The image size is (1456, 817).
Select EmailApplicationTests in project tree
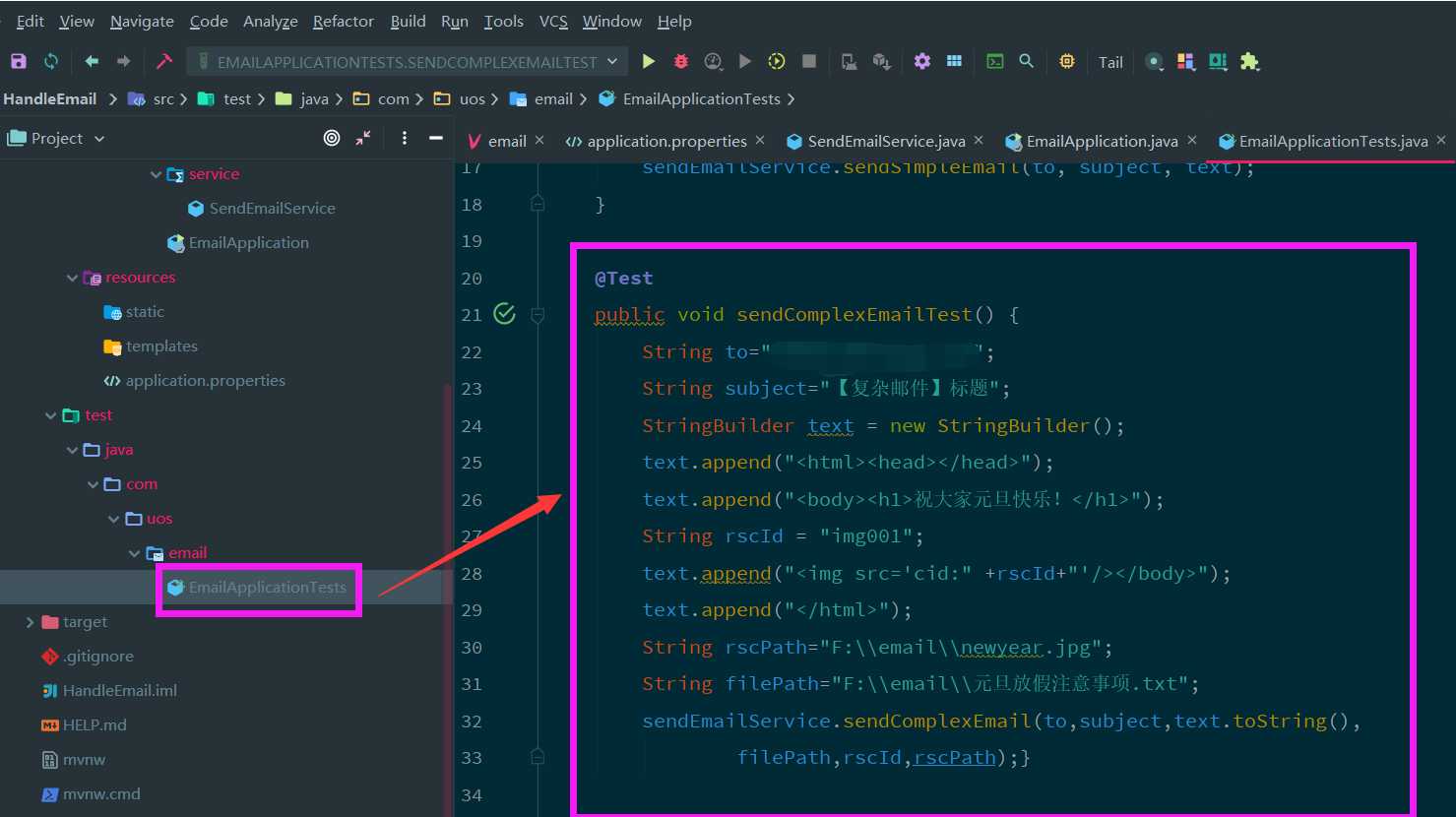pyautogui.click(x=267, y=588)
